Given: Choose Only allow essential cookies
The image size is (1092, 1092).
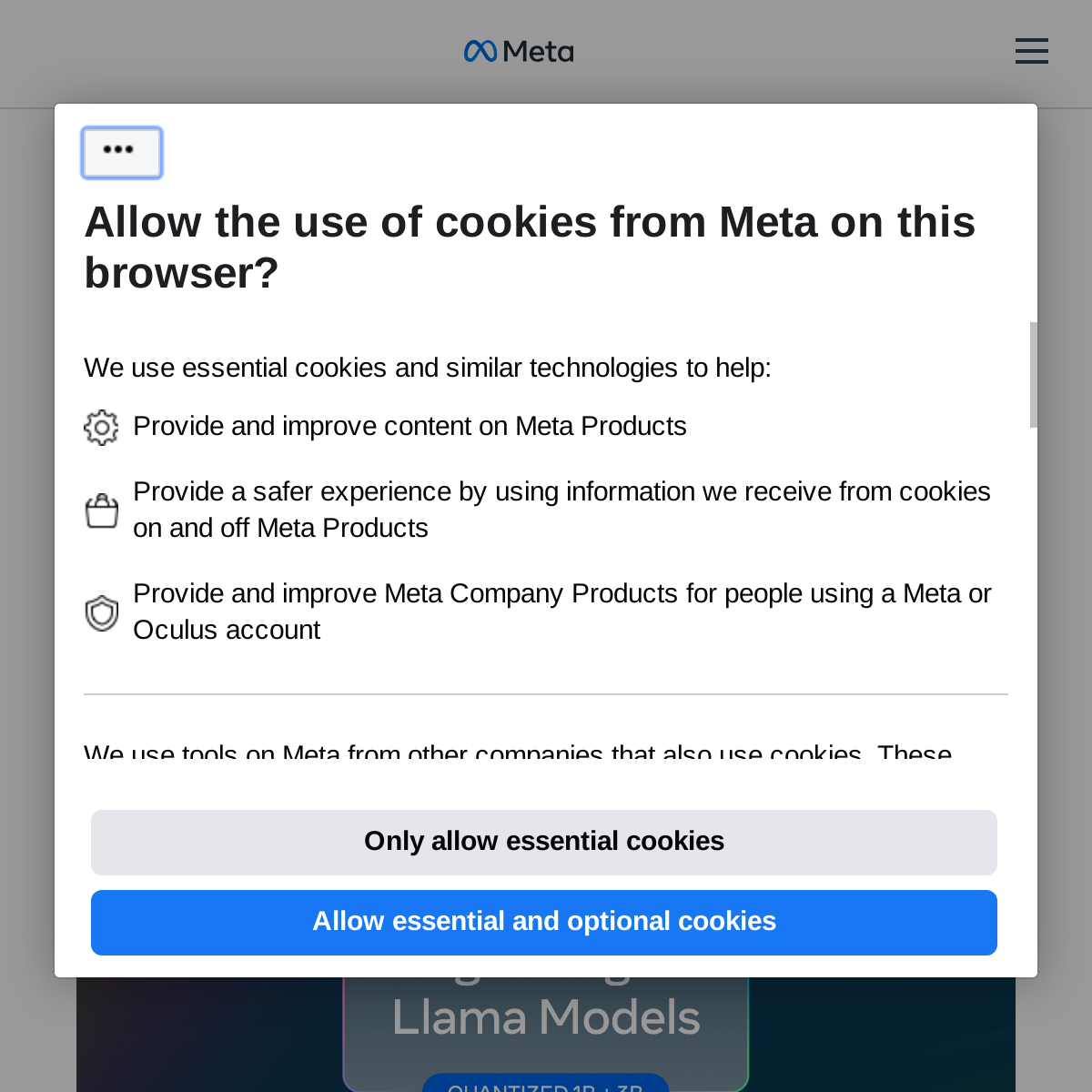Looking at the screenshot, I should click(x=544, y=842).
